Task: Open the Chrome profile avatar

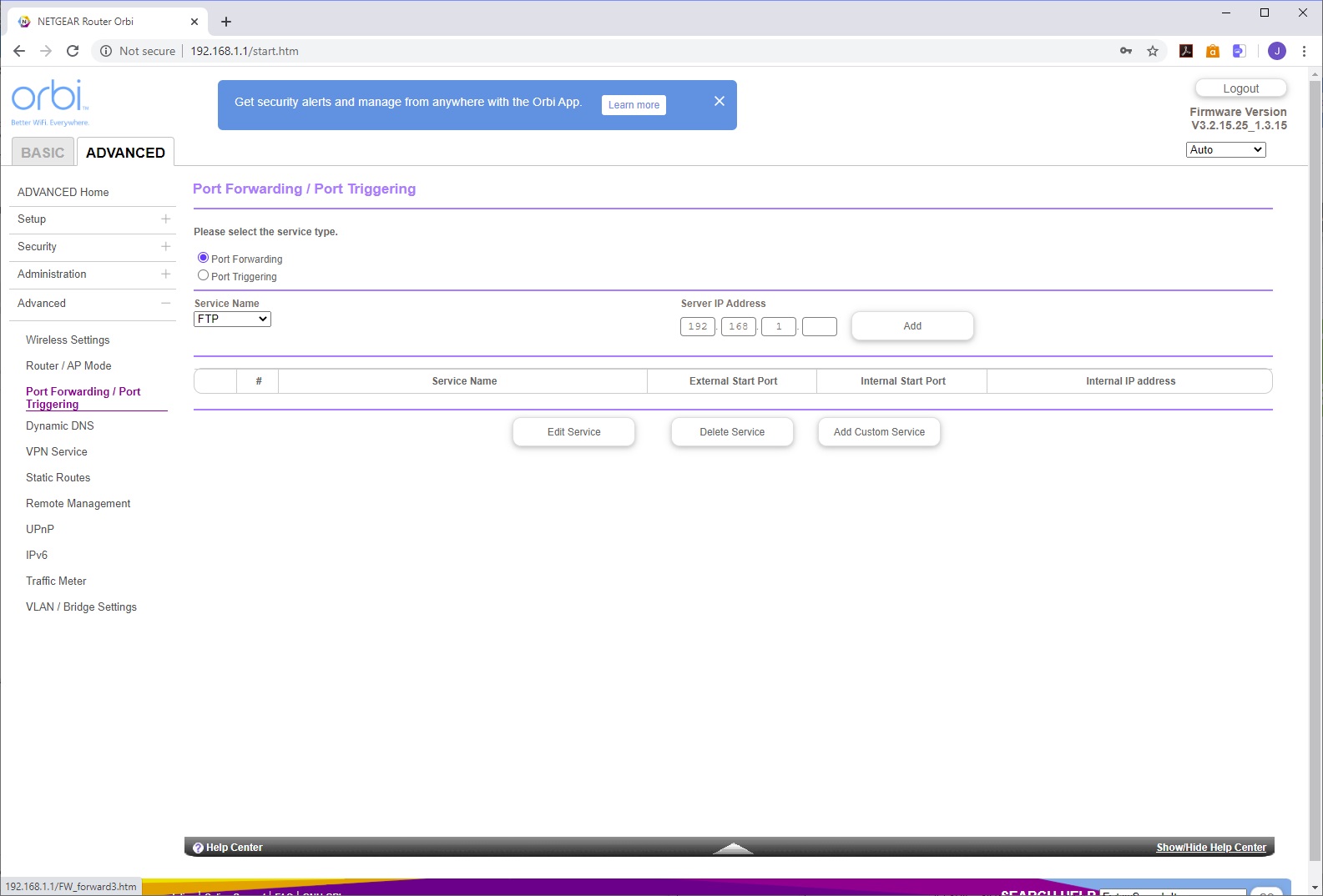Action: point(1276,51)
